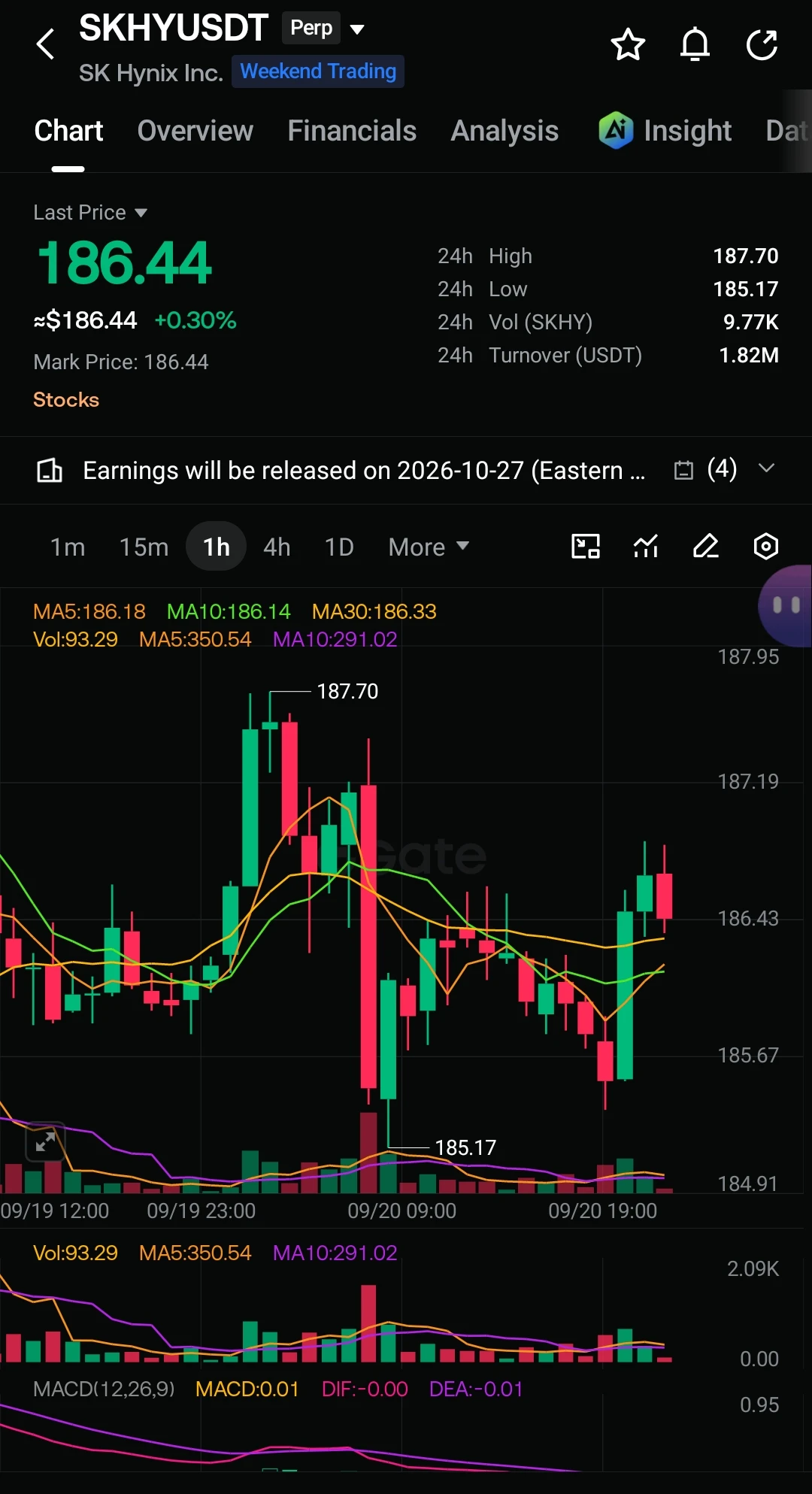The image size is (812, 1494).
Task: Open the Analysis tab
Action: (504, 131)
